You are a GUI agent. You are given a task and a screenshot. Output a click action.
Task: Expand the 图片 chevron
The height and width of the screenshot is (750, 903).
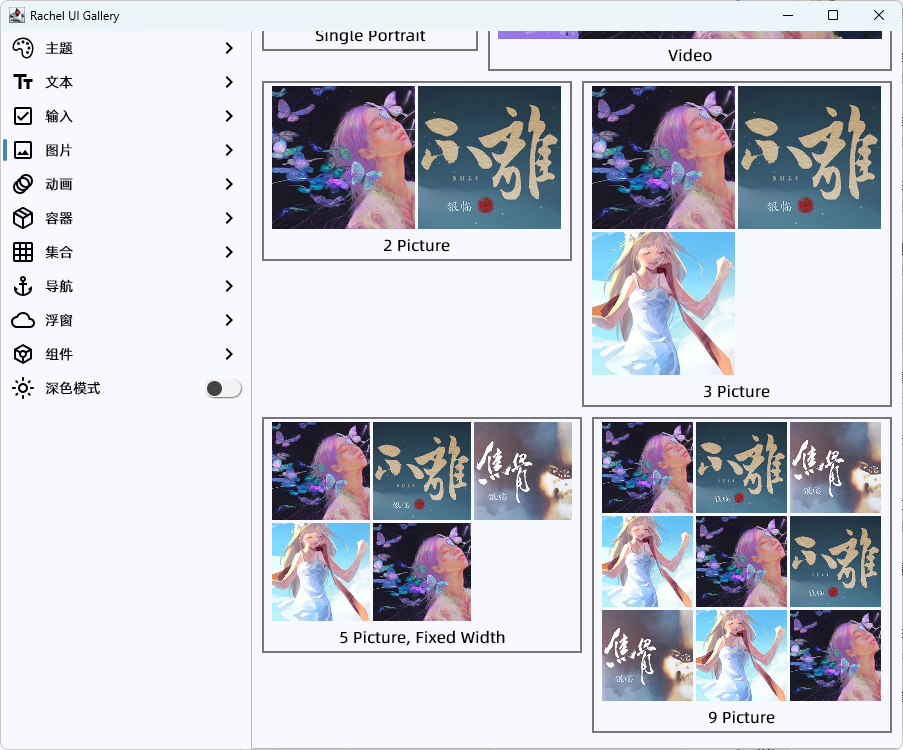229,150
